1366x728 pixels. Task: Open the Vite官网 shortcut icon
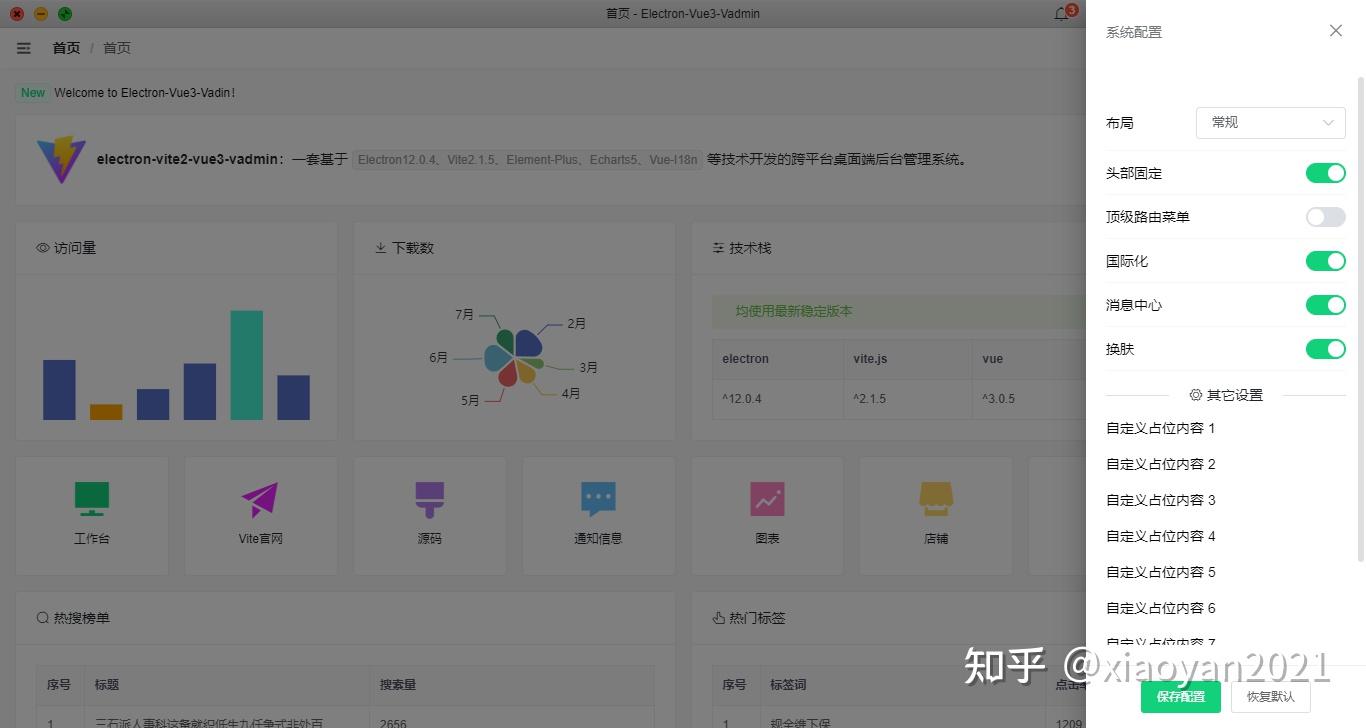pos(260,510)
